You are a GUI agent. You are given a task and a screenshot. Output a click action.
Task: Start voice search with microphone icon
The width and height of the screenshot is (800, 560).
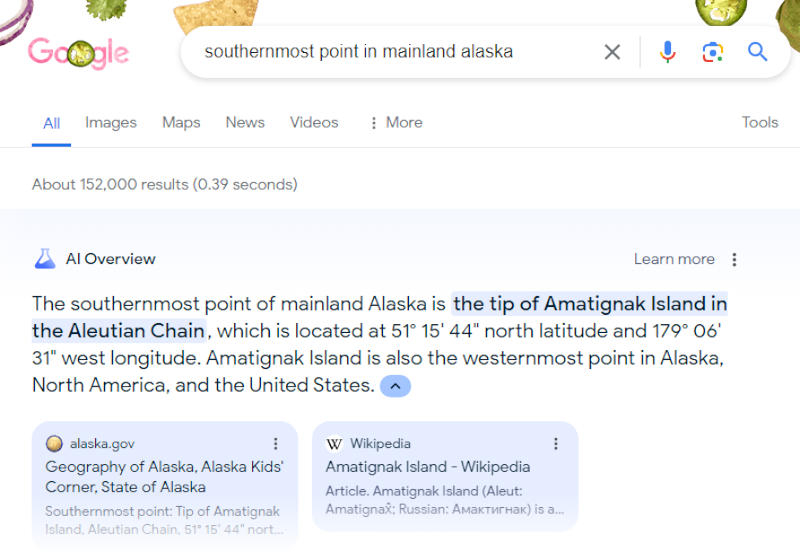coord(667,52)
